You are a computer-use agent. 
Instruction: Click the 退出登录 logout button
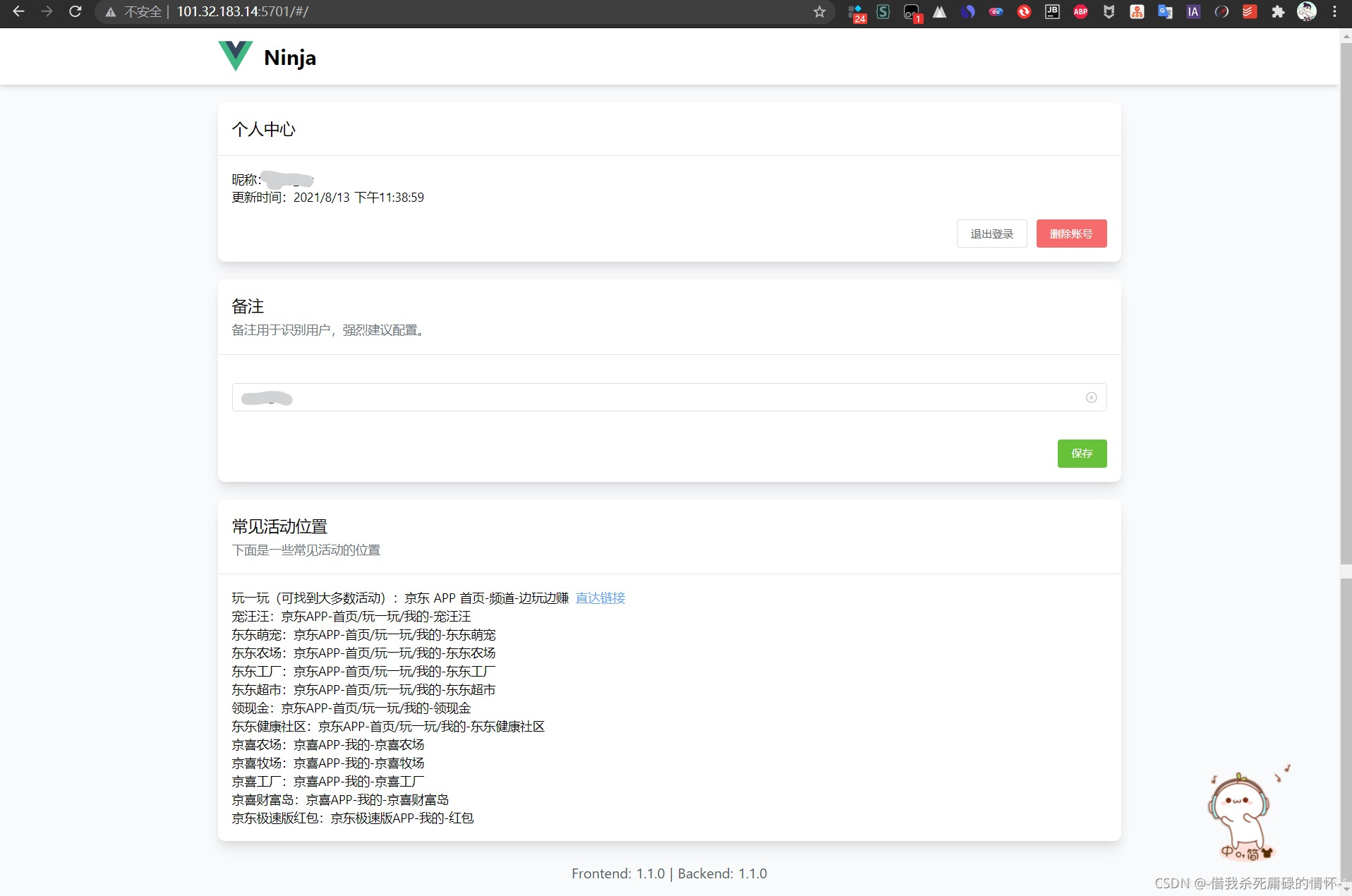pos(991,234)
